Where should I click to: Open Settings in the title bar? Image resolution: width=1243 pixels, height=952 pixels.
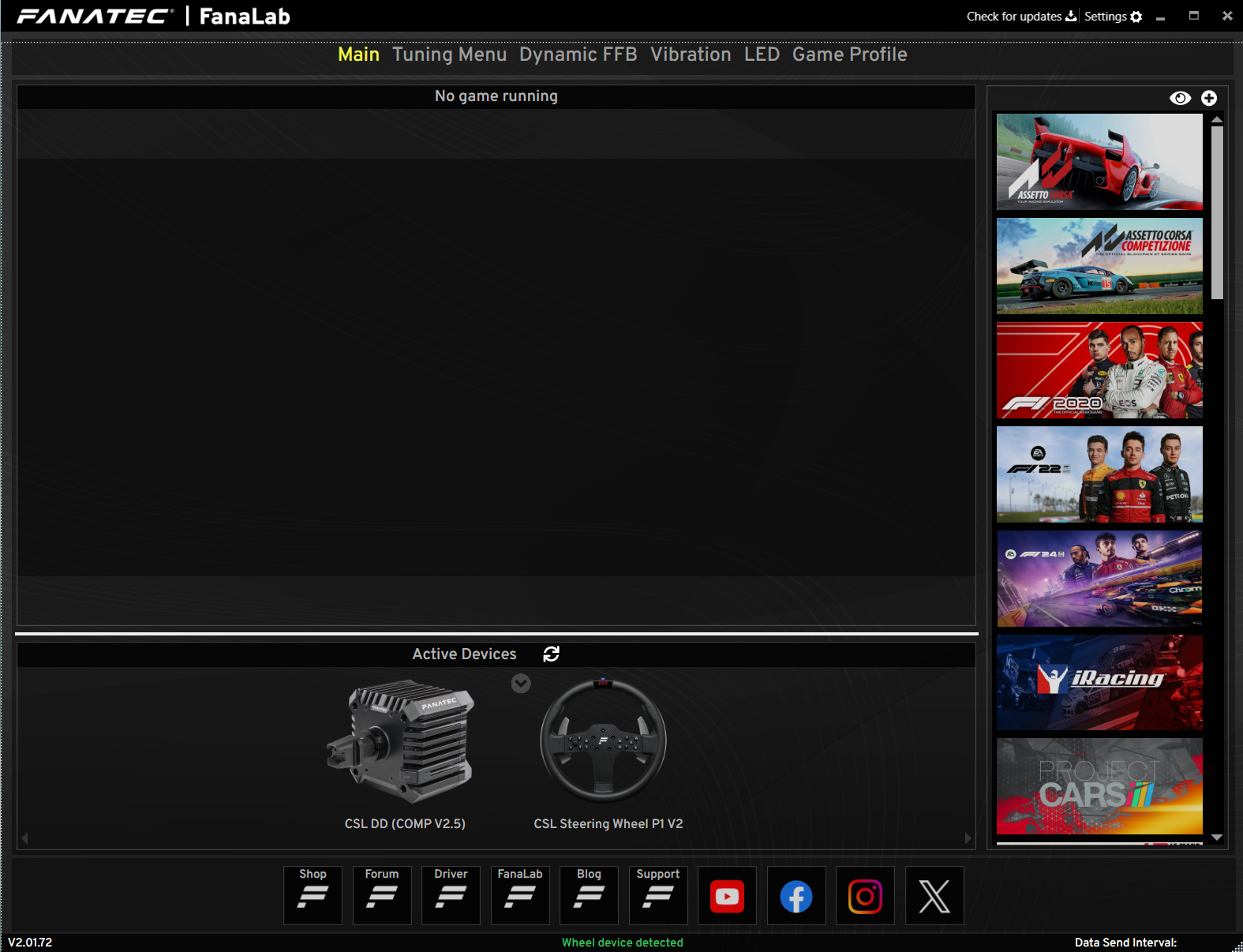tap(1113, 17)
